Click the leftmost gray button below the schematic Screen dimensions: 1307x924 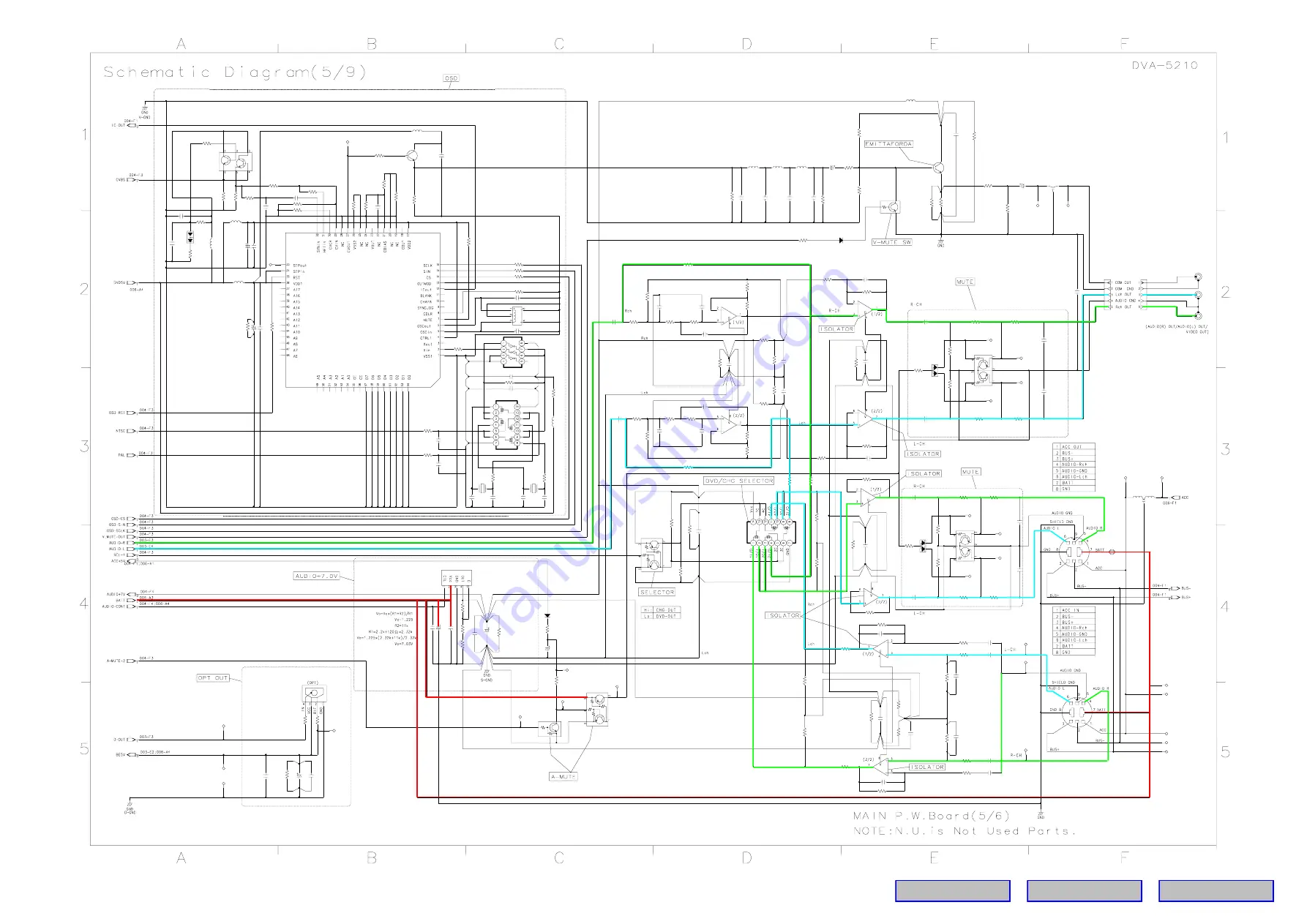[x=952, y=890]
